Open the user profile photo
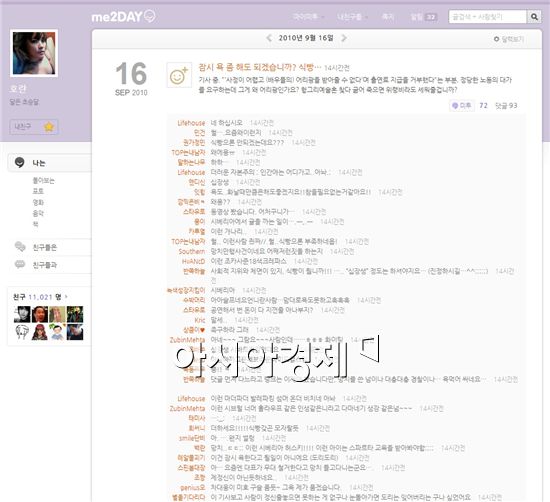This screenshot has width=550, height=502. pyautogui.click(x=34, y=53)
